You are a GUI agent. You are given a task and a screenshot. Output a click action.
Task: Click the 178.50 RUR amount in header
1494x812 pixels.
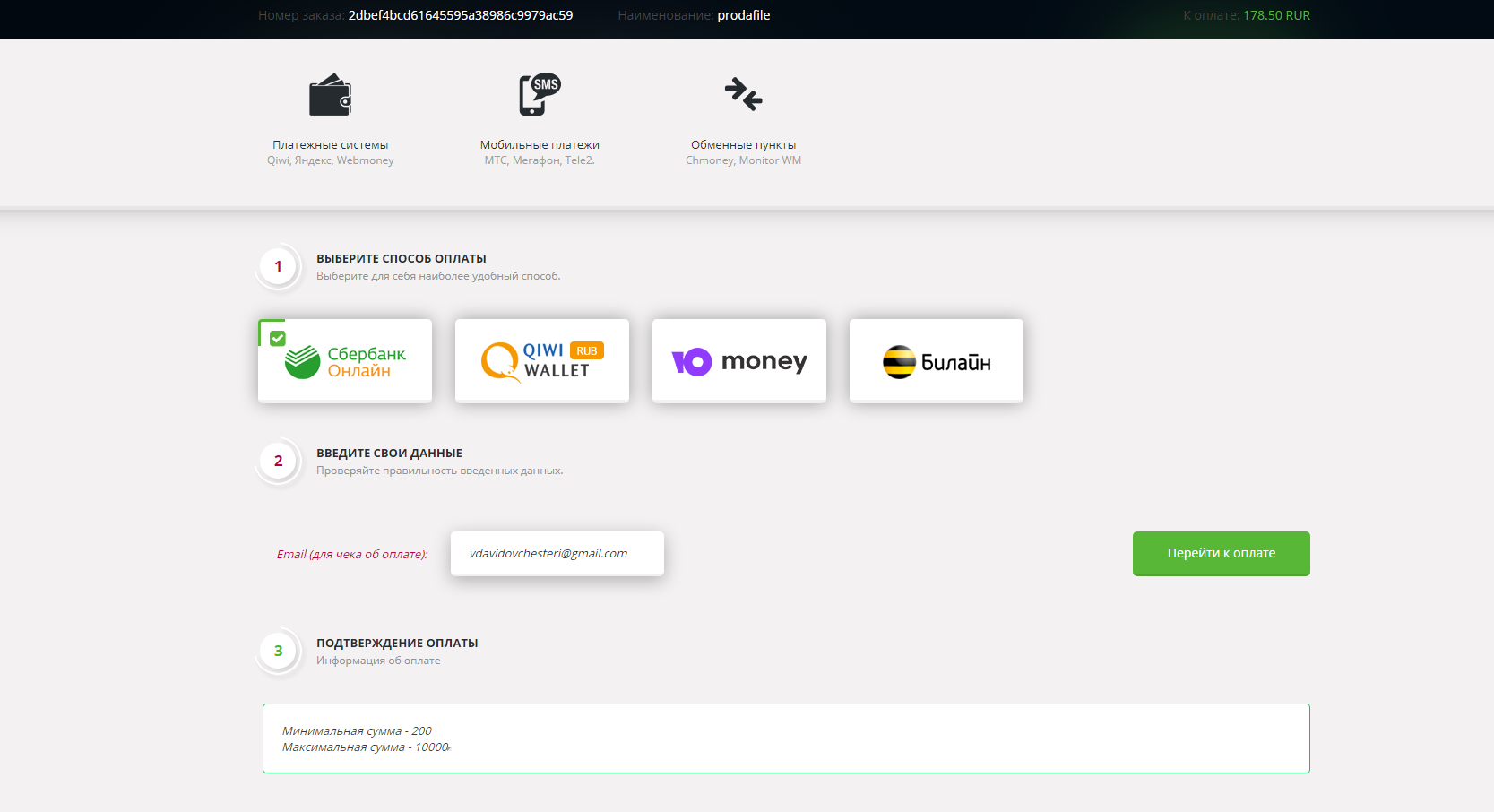click(1276, 15)
